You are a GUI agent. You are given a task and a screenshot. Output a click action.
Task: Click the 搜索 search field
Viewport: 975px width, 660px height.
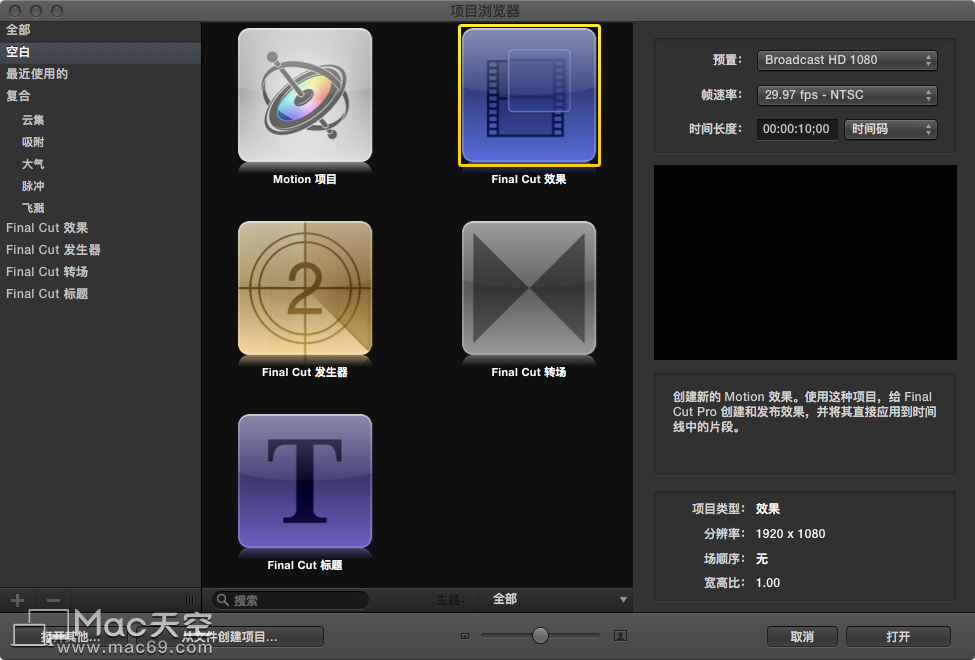pos(290,600)
